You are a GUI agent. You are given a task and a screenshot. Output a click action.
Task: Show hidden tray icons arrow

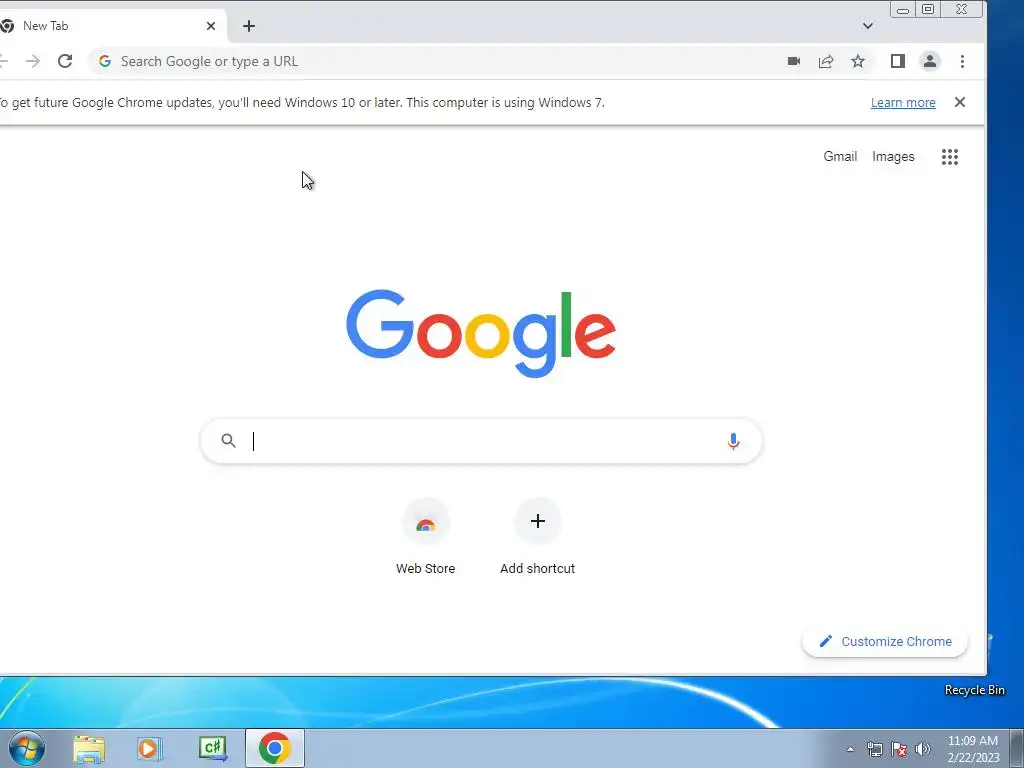850,749
